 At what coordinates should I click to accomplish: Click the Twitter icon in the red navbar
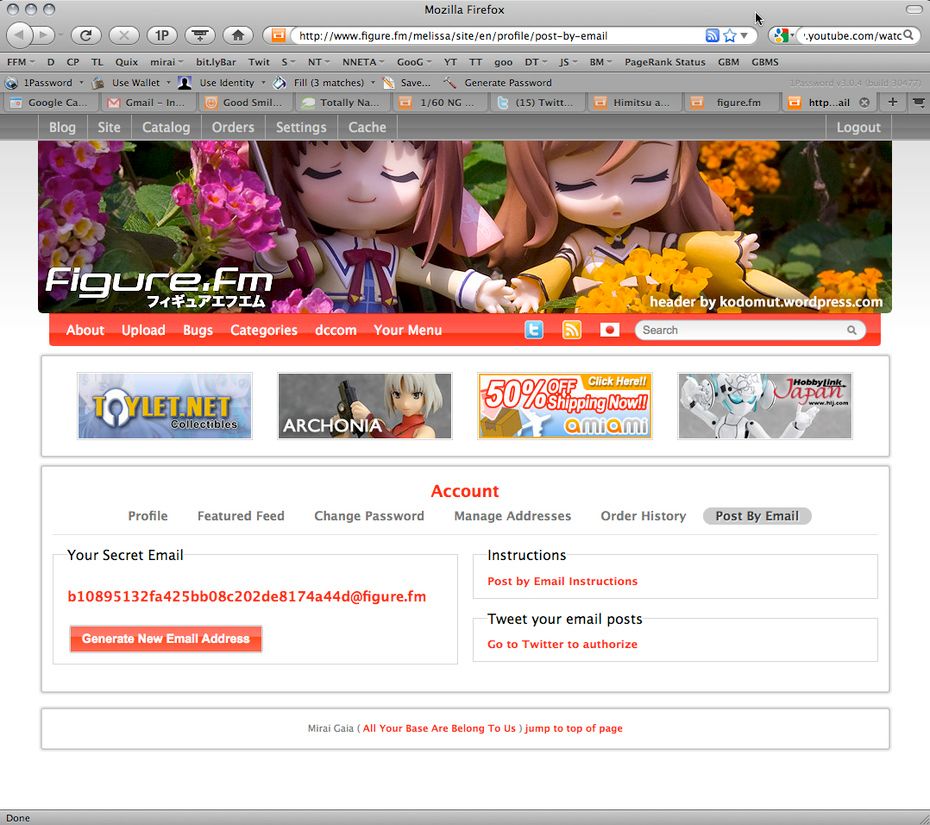tap(534, 330)
